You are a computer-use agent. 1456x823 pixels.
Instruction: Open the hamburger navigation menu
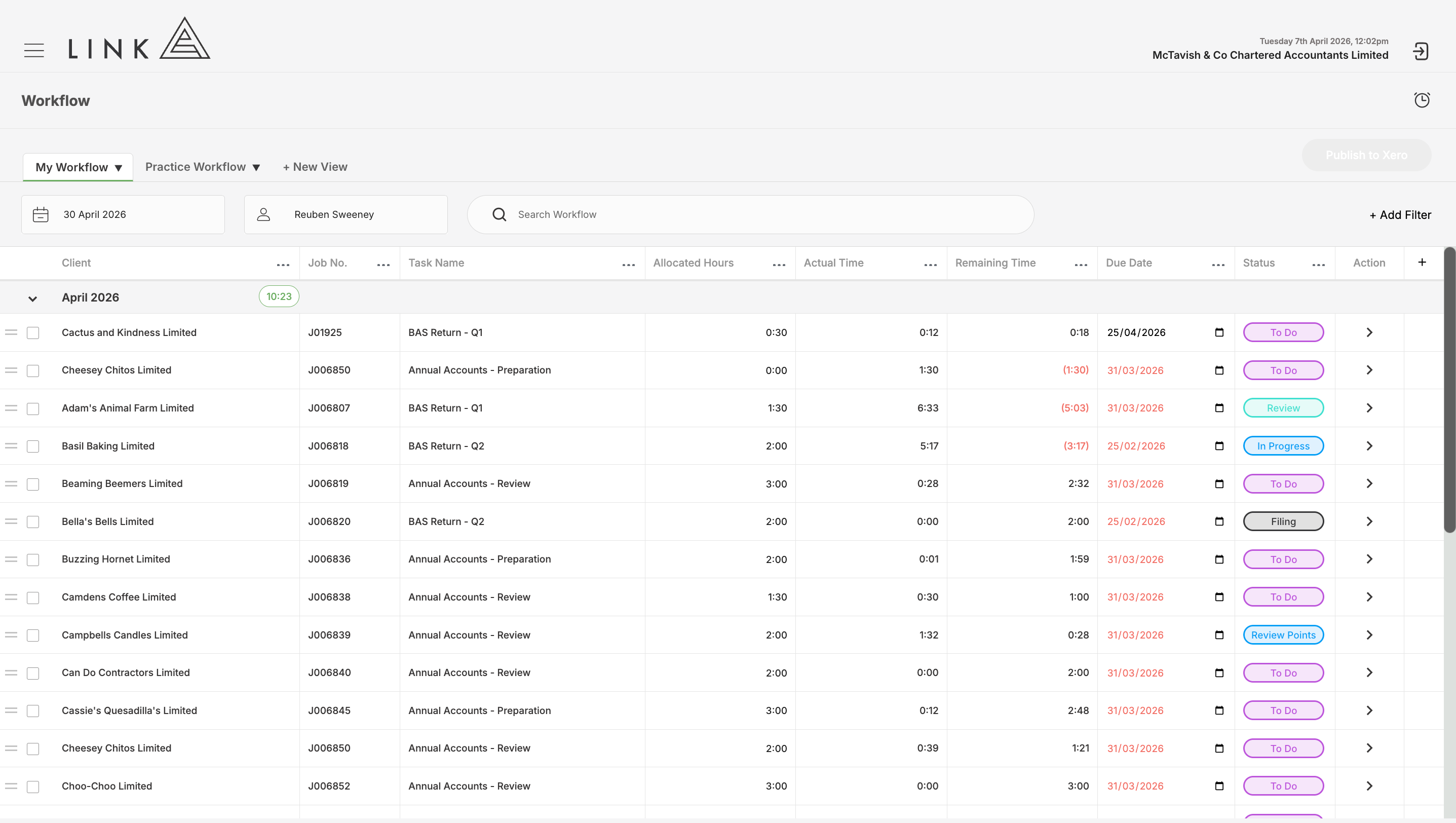click(x=34, y=50)
